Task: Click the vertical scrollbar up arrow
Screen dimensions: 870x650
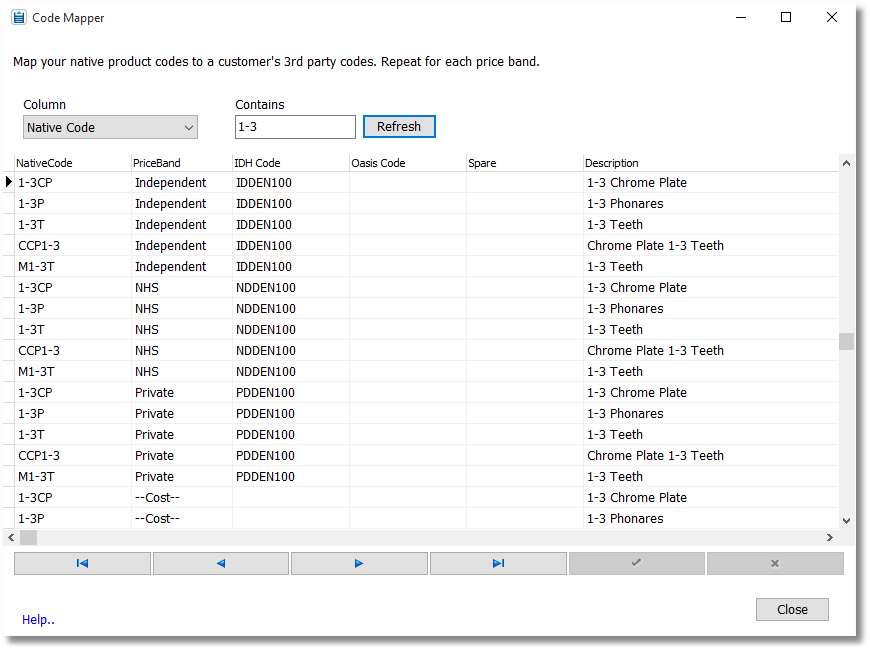Action: [x=845, y=161]
